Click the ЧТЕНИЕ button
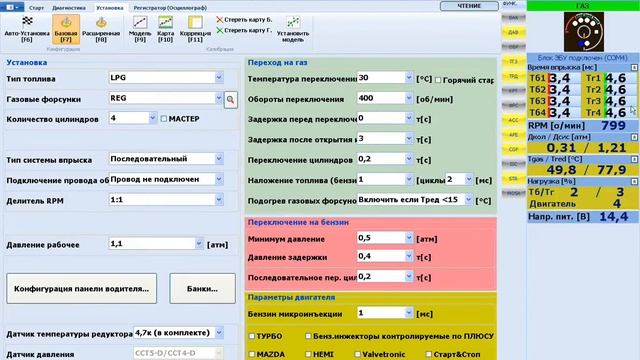640x360 pixels. click(469, 6)
